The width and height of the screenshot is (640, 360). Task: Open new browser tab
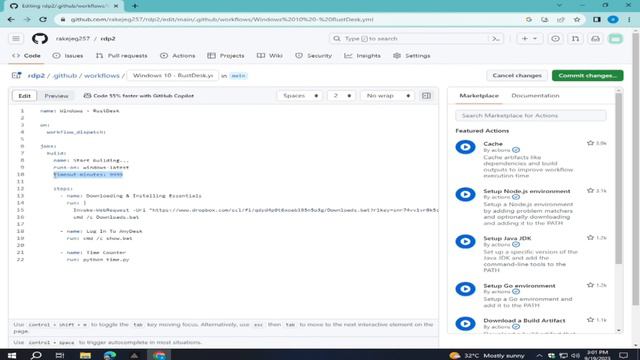pos(135,6)
